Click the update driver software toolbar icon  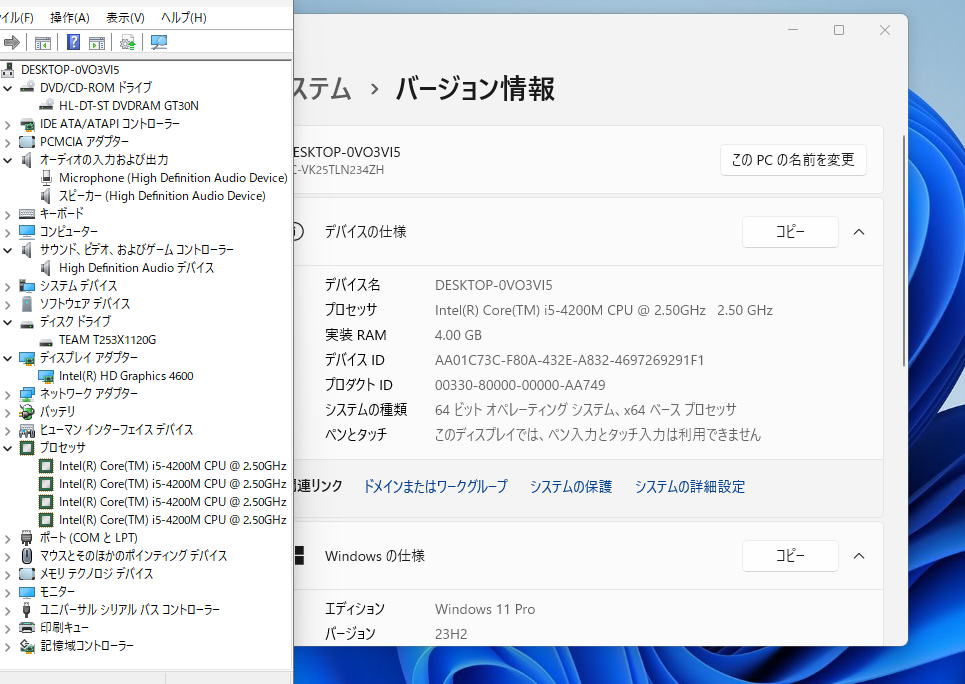[x=127, y=42]
